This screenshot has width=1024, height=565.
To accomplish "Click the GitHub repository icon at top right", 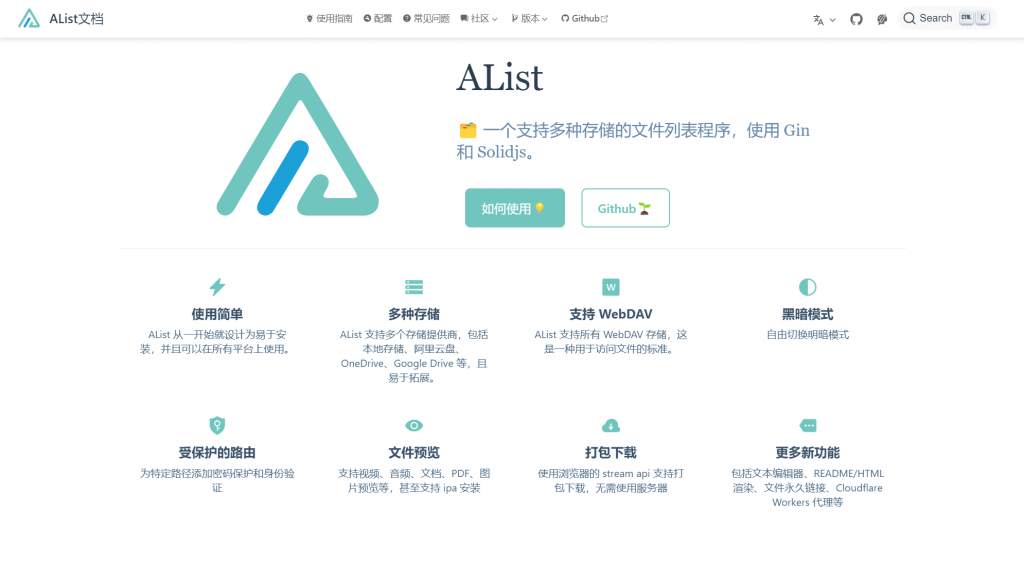I will coord(856,19).
